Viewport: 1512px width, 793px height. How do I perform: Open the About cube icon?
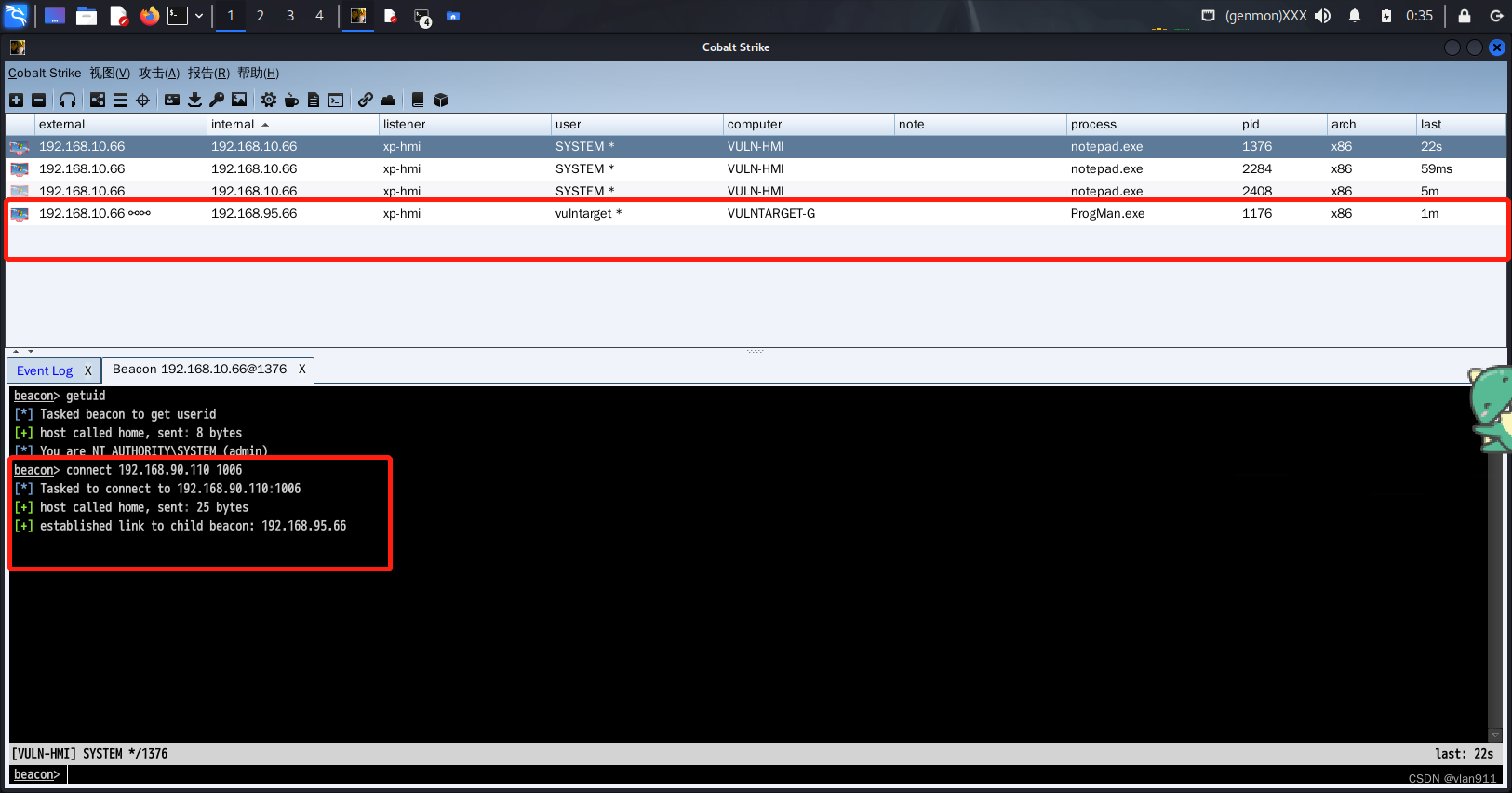coord(441,100)
